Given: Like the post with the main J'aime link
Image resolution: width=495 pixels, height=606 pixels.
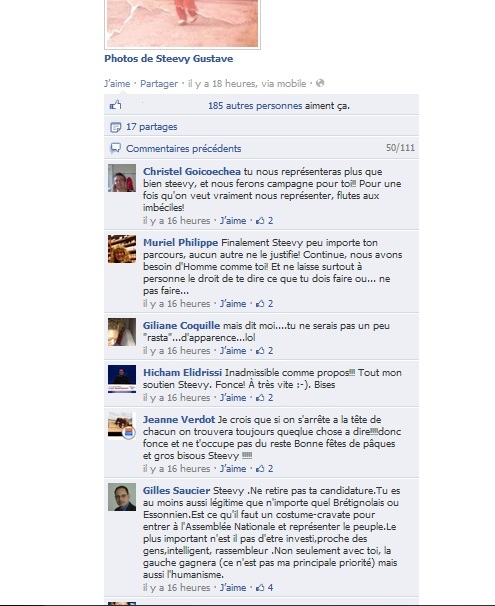Looking at the screenshot, I should coord(117,83).
